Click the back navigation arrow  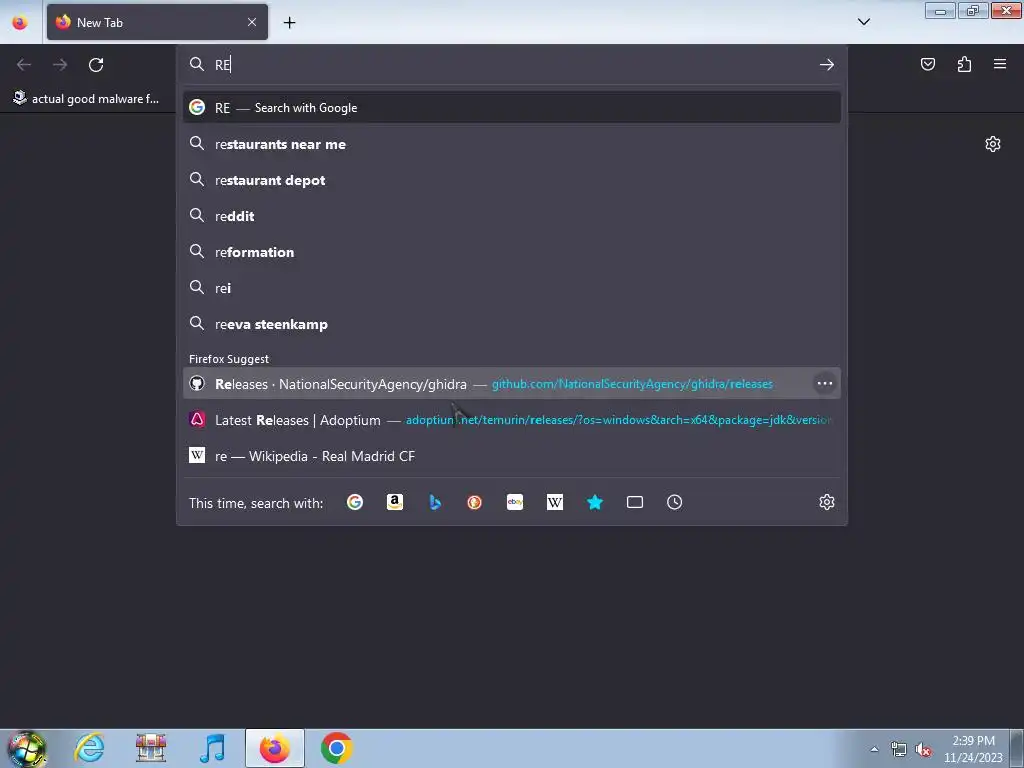[24, 65]
